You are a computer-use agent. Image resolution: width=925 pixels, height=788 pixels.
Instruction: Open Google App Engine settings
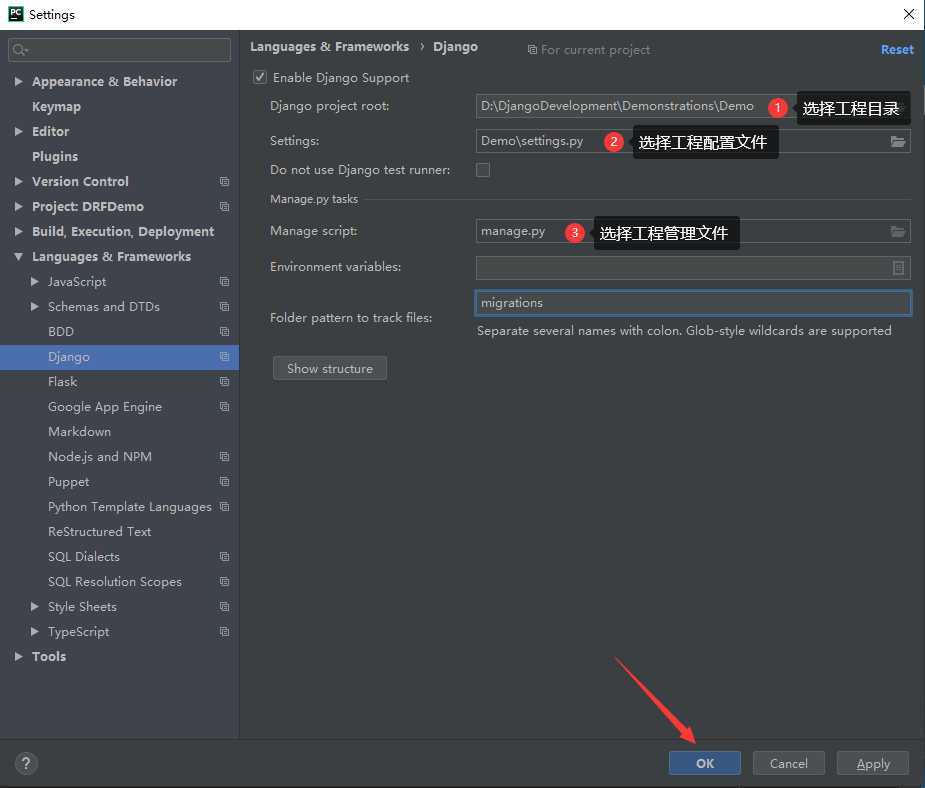[104, 407]
